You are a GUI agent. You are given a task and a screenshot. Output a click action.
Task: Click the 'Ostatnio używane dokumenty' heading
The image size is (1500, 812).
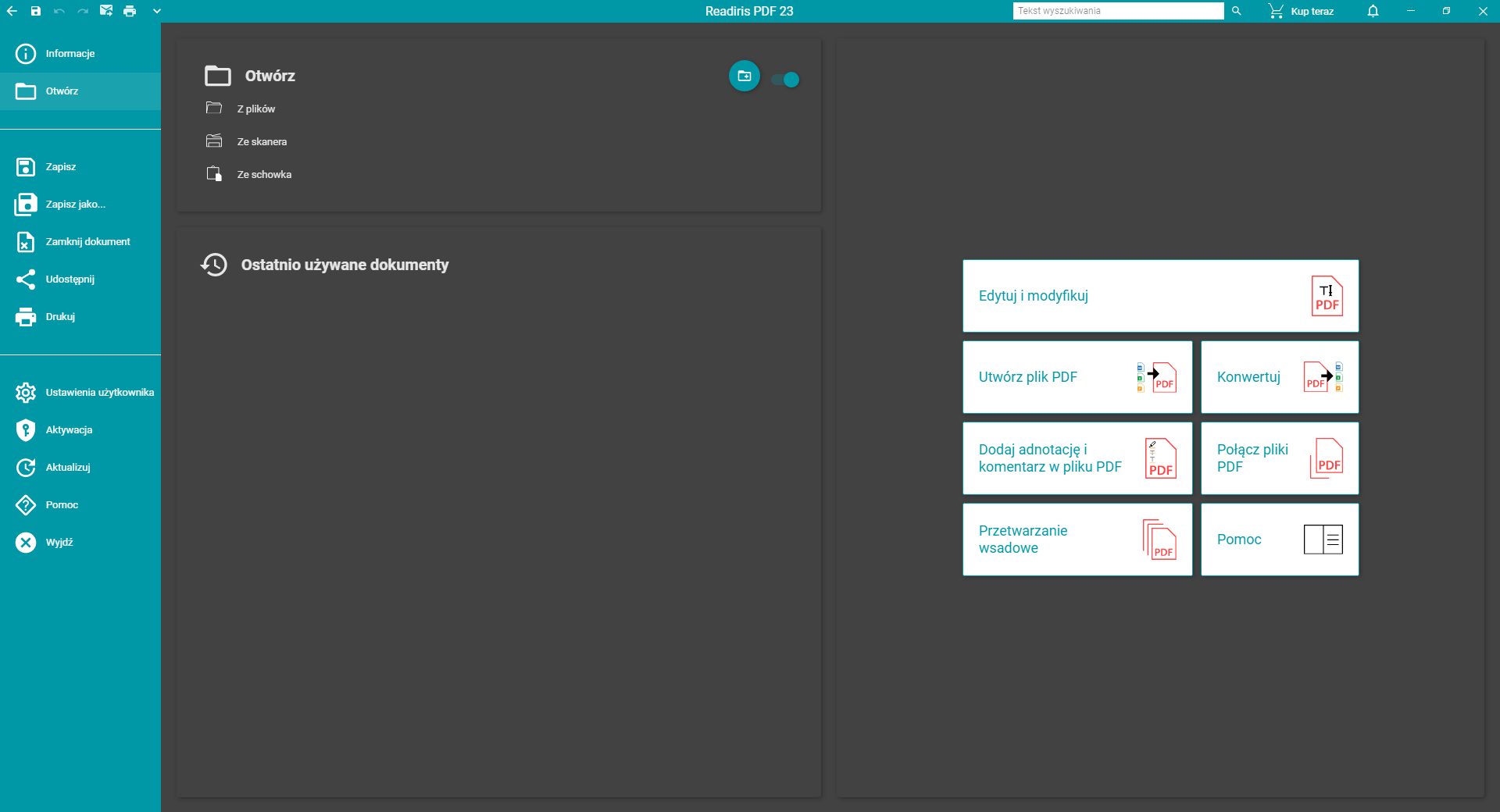pos(345,265)
